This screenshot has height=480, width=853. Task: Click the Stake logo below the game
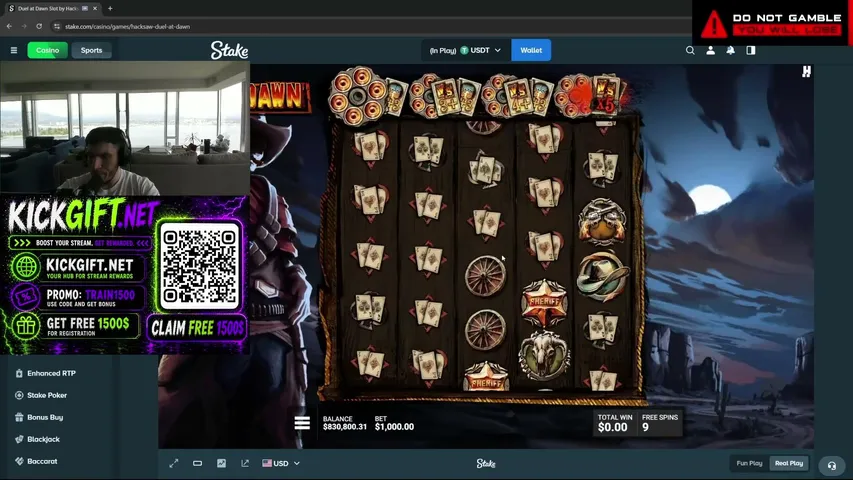486,463
